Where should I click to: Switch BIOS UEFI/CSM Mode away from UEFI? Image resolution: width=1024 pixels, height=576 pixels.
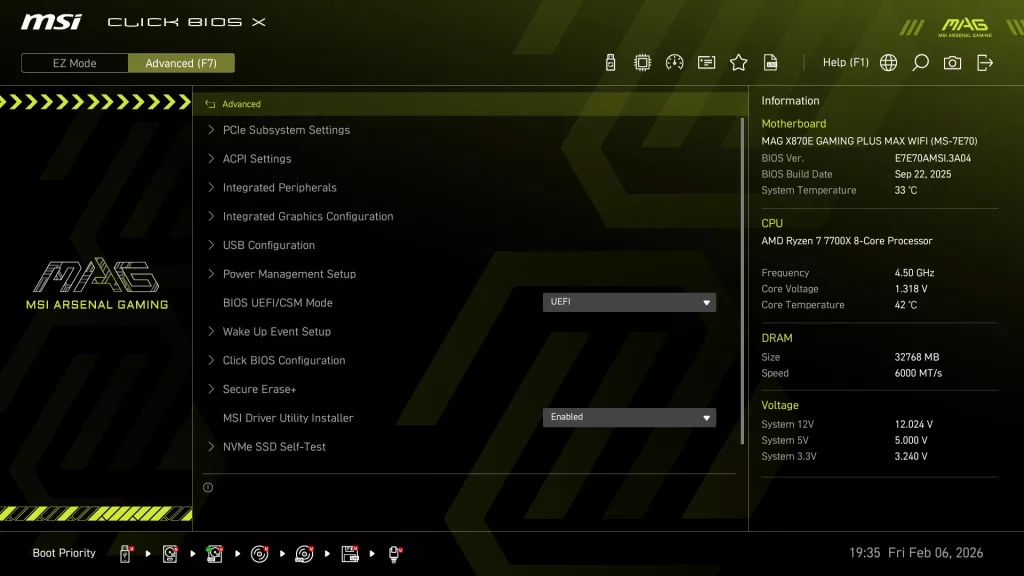pyautogui.click(x=629, y=301)
